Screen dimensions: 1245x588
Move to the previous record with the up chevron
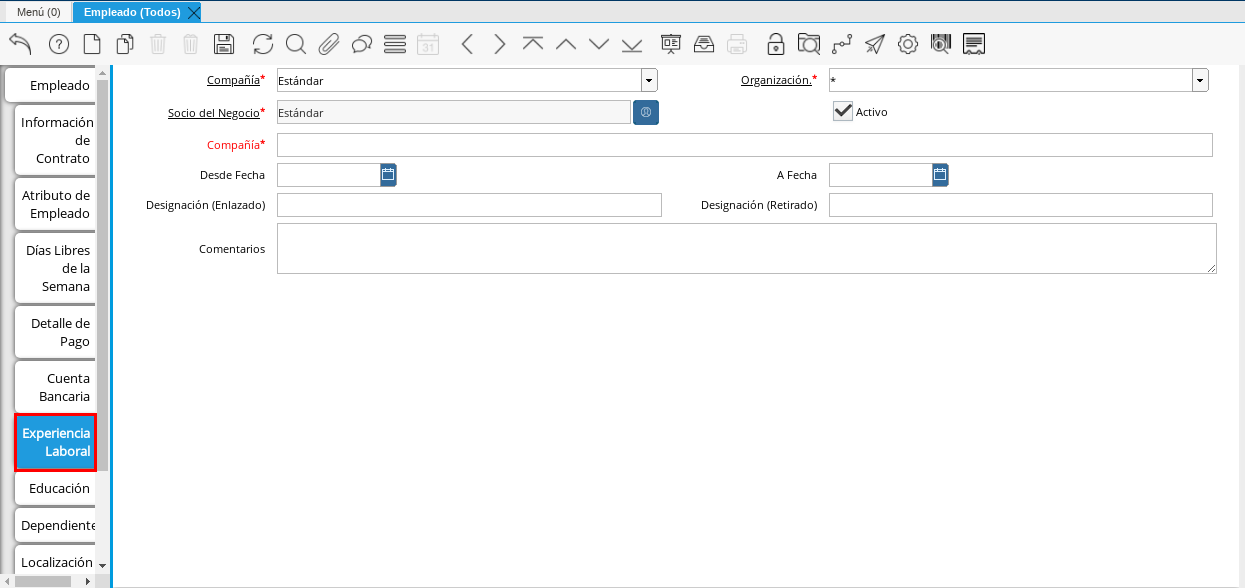(566, 44)
